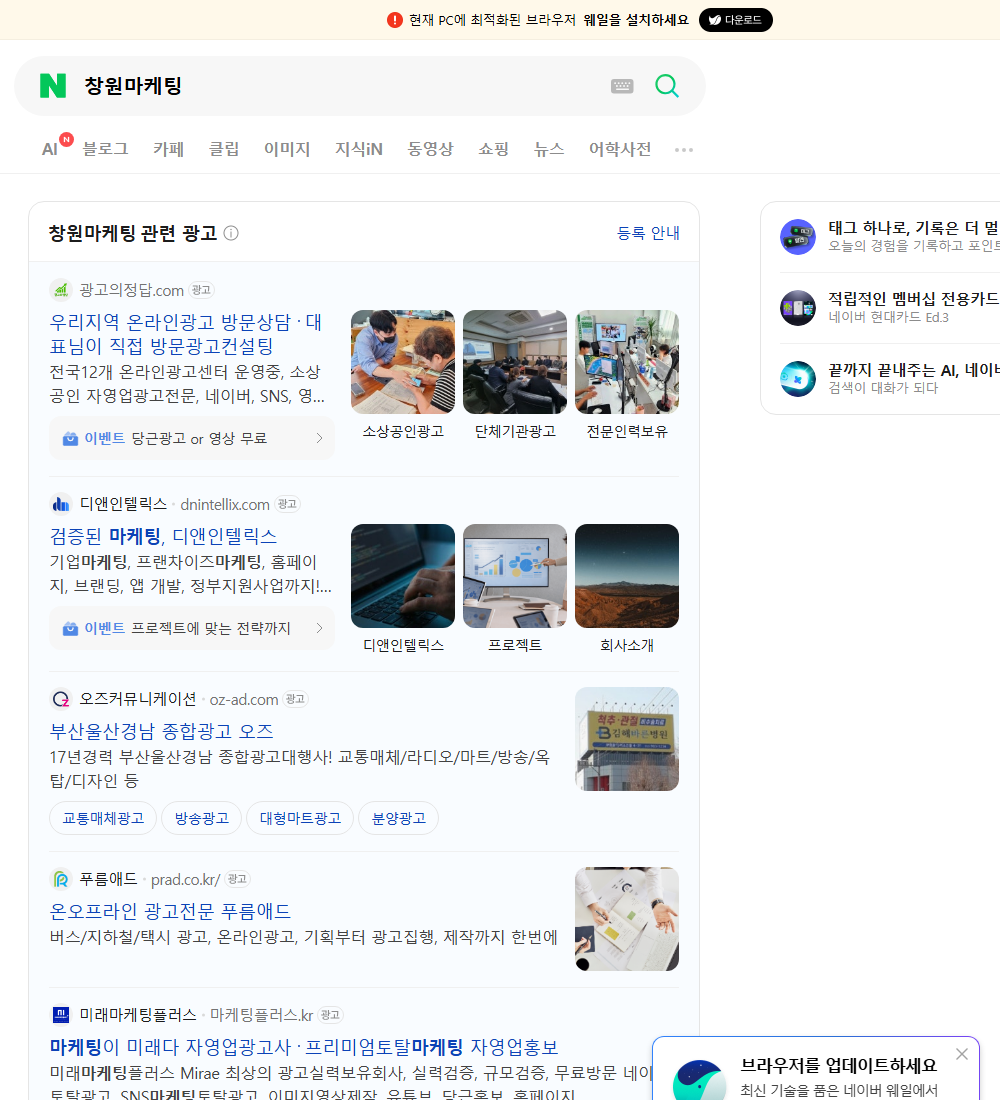Open the AI search tab

(x=50, y=149)
